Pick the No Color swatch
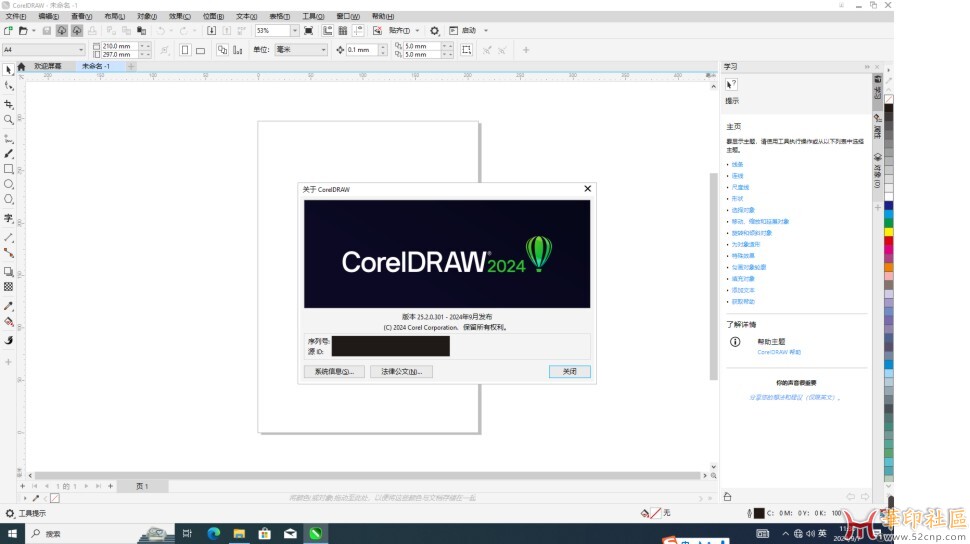The height and width of the screenshot is (544, 970). click(888, 99)
